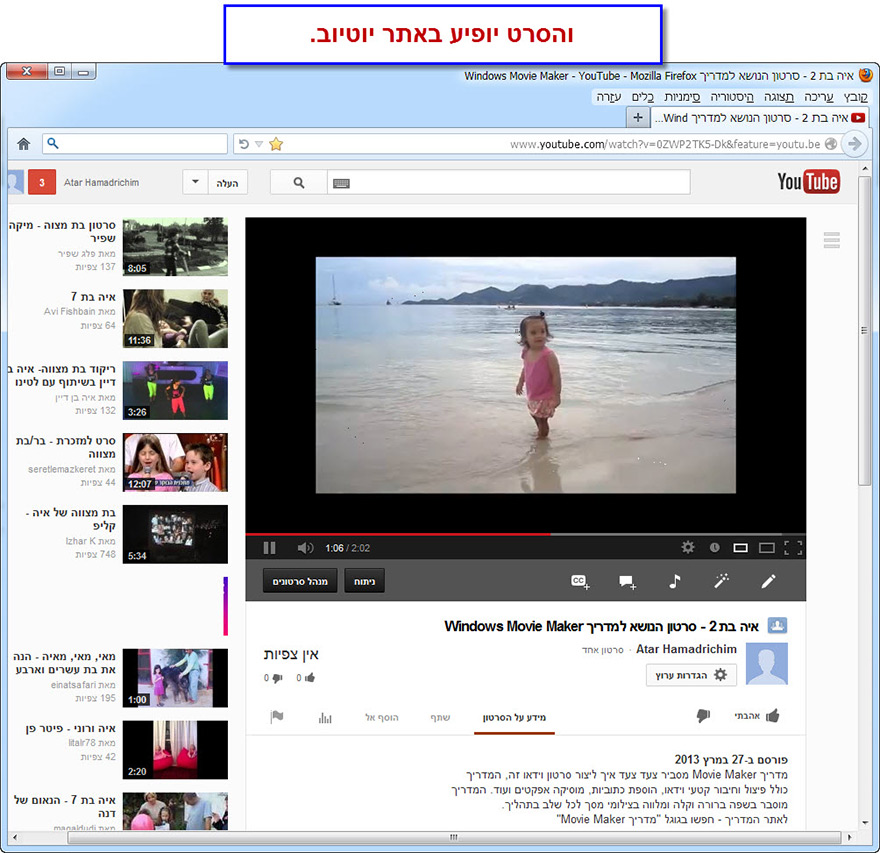
Task: Mute the video with the speaker icon
Action: point(305,548)
